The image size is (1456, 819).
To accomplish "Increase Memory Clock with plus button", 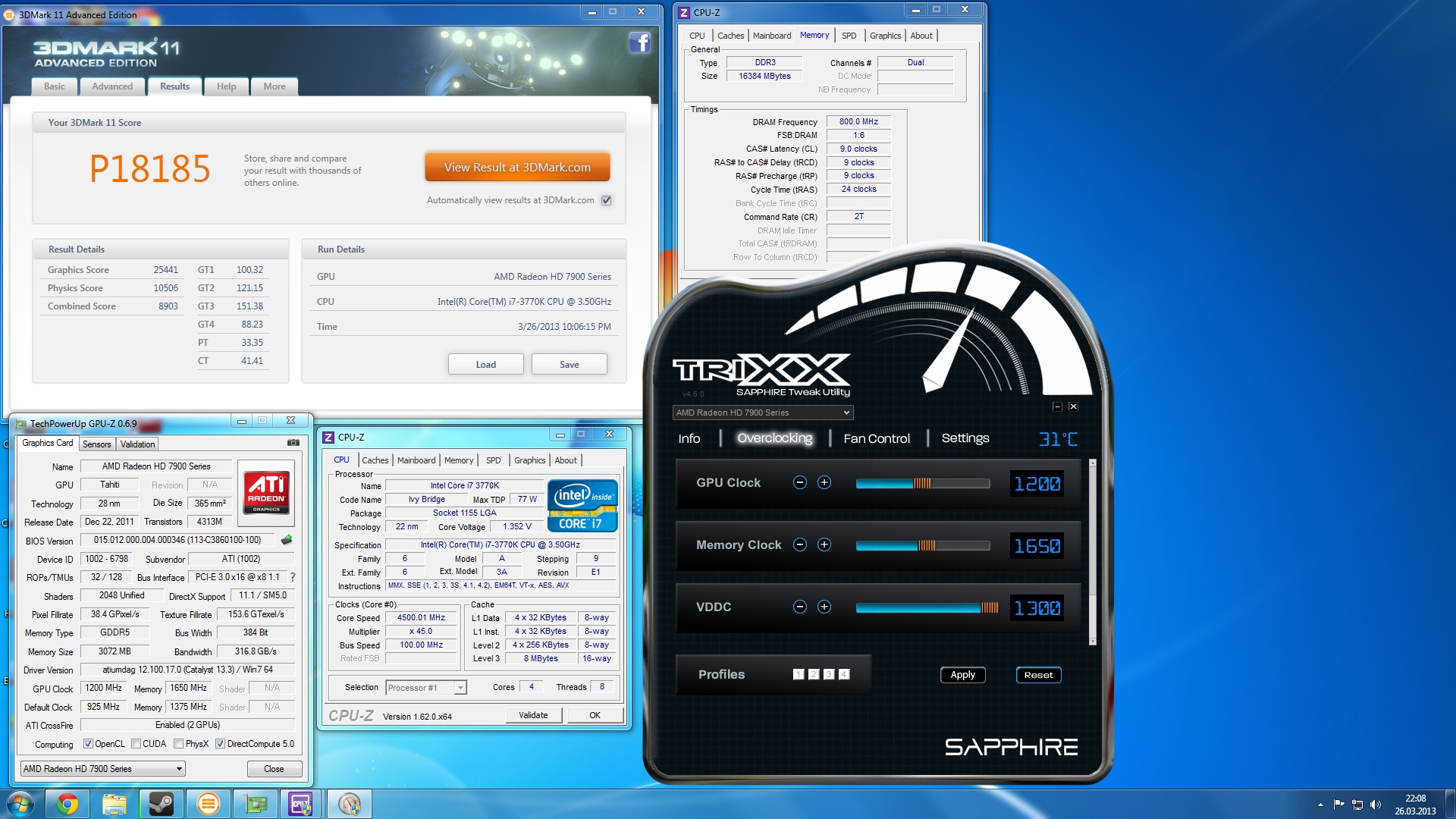I will (x=824, y=545).
